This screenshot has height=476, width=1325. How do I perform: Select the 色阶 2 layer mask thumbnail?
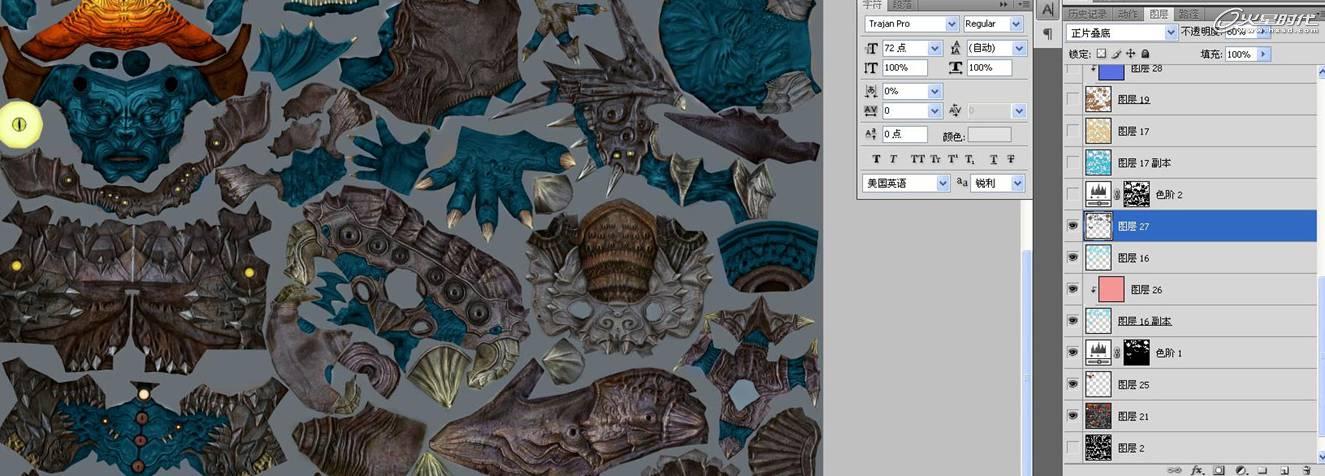[1135, 194]
